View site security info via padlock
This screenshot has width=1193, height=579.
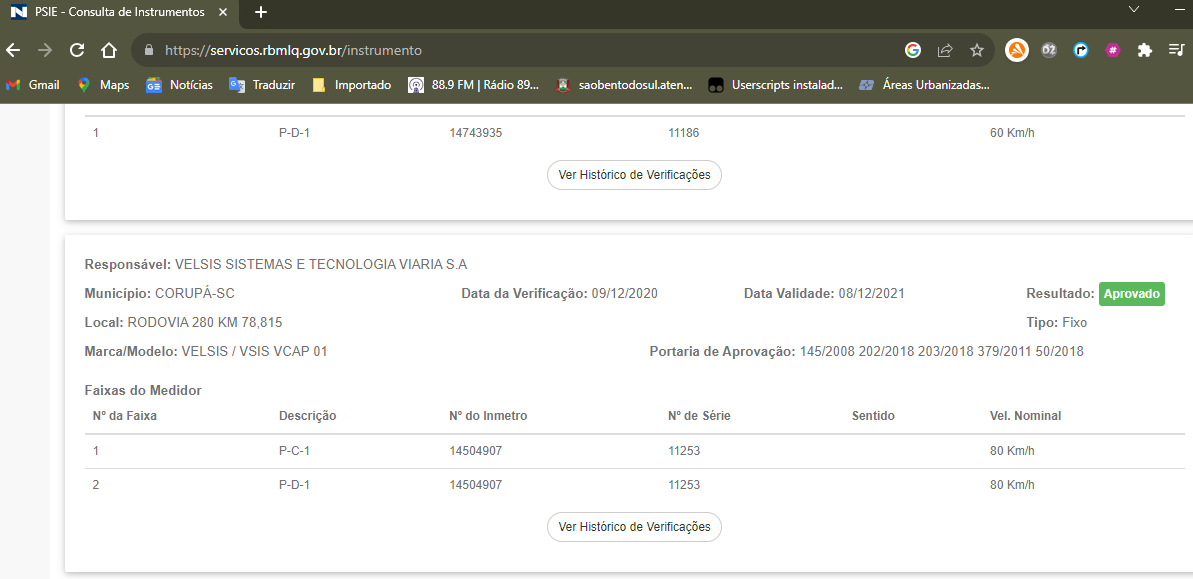(149, 50)
